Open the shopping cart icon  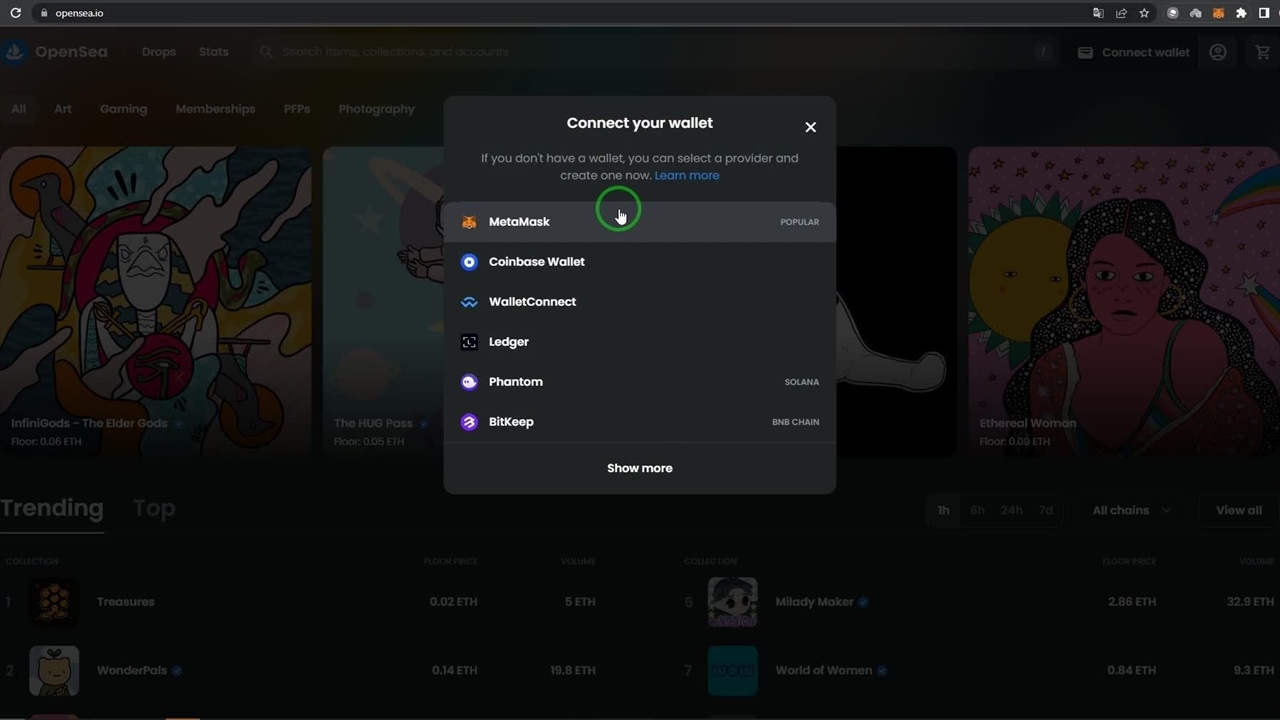pyautogui.click(x=1262, y=52)
